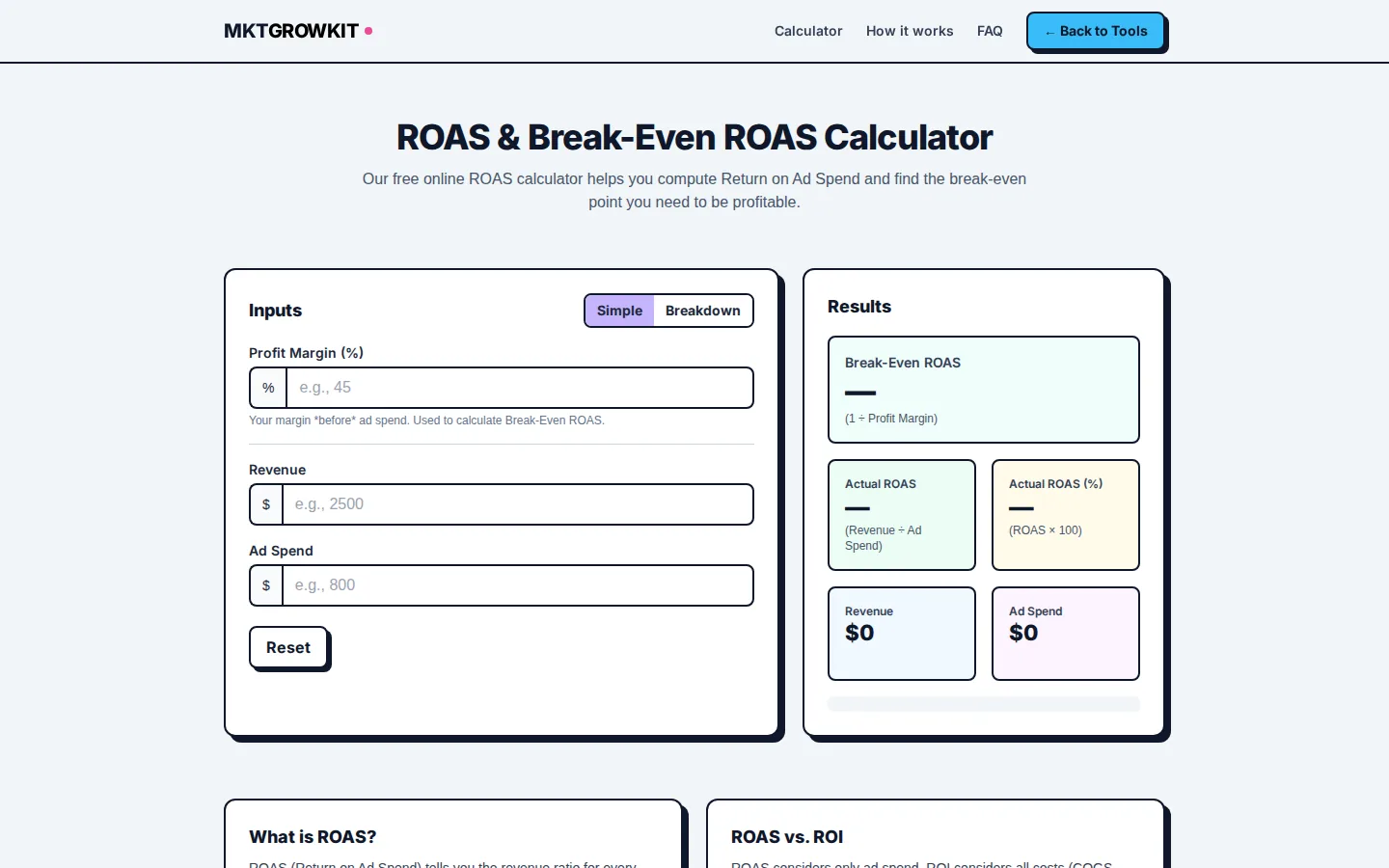The width and height of the screenshot is (1389, 868).
Task: Focus the Revenue input field
Action: 518,504
